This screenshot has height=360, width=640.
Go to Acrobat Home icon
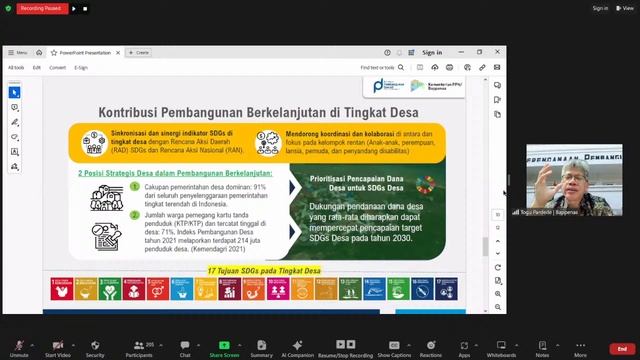(39, 52)
